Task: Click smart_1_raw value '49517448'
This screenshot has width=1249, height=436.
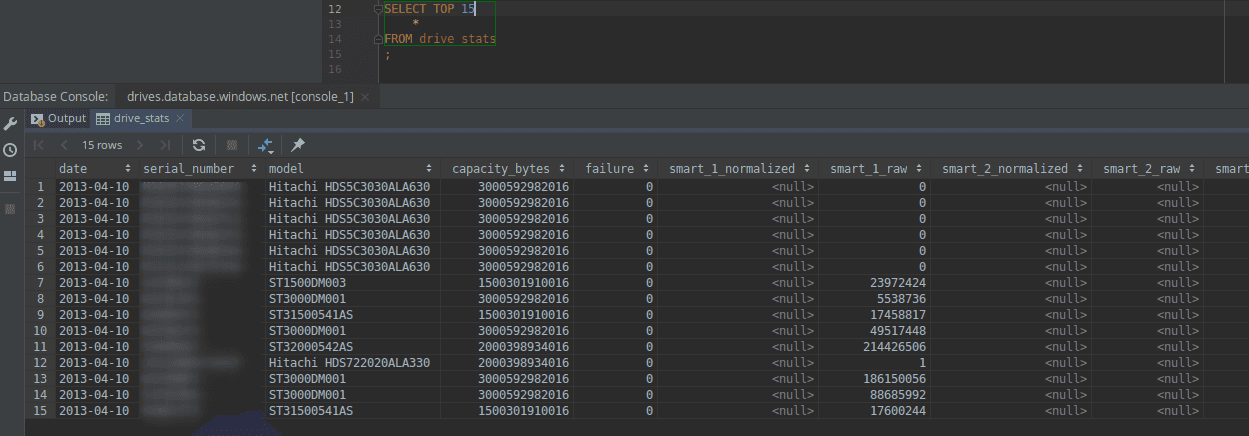Action: click(x=896, y=331)
